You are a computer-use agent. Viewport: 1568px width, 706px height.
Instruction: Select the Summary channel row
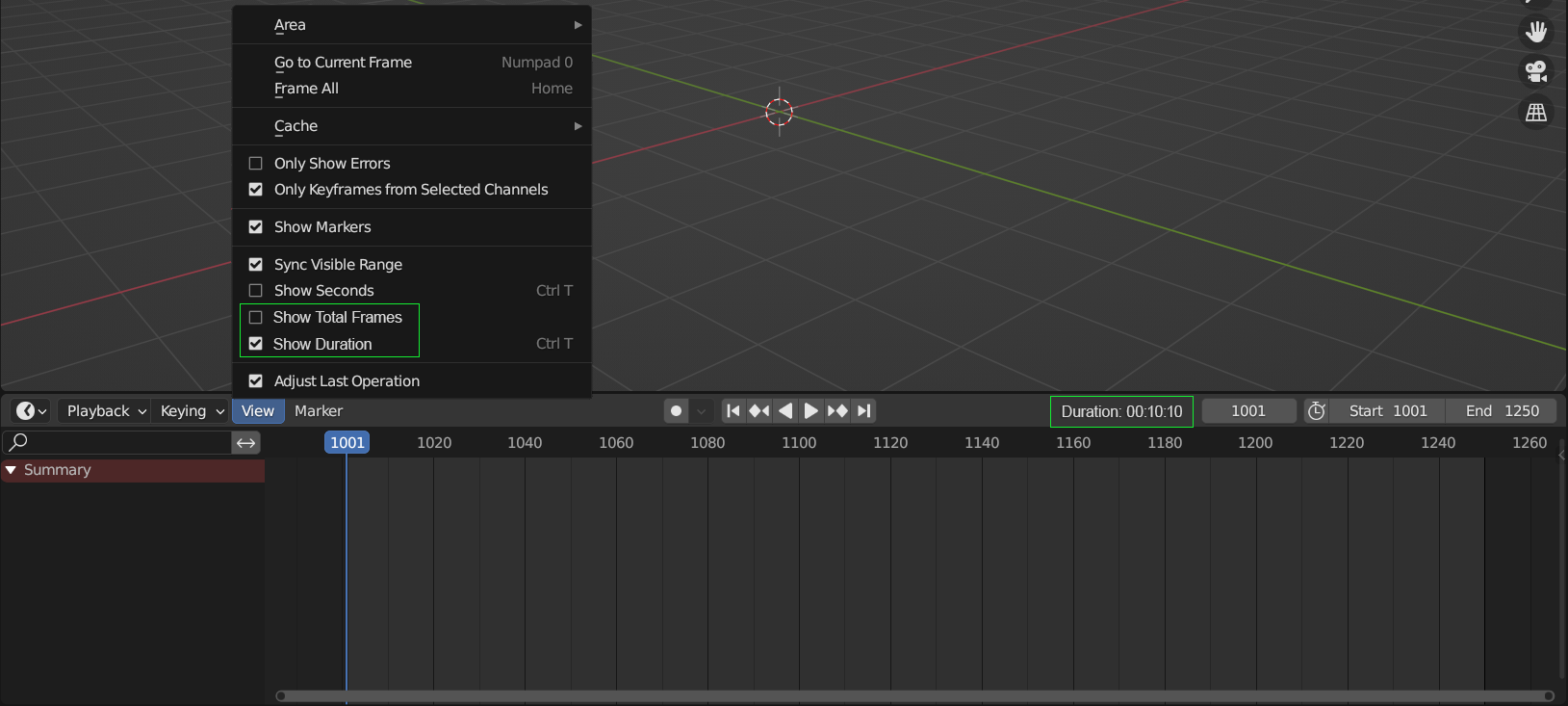tap(133, 470)
